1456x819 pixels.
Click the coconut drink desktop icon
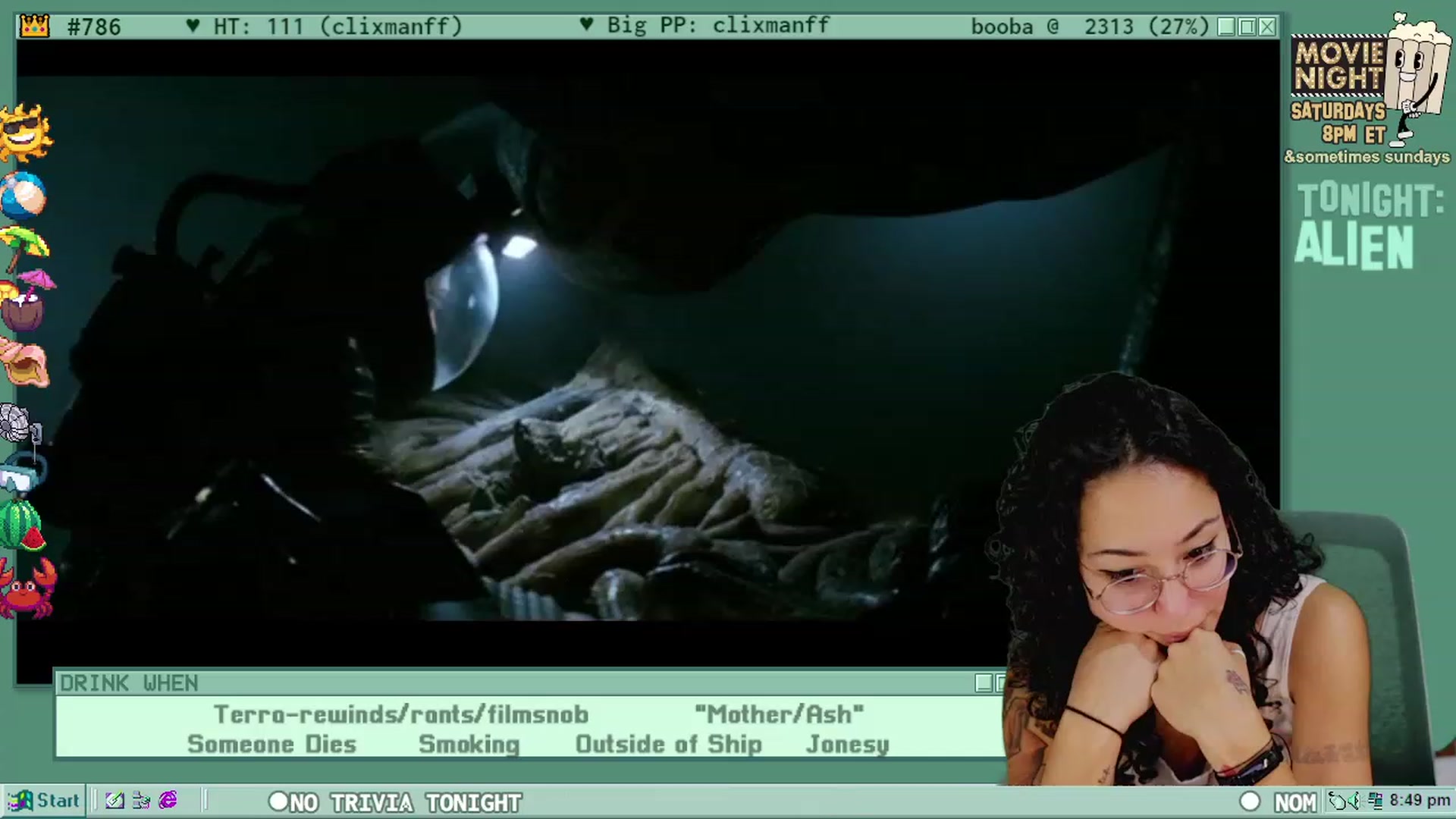point(27,301)
